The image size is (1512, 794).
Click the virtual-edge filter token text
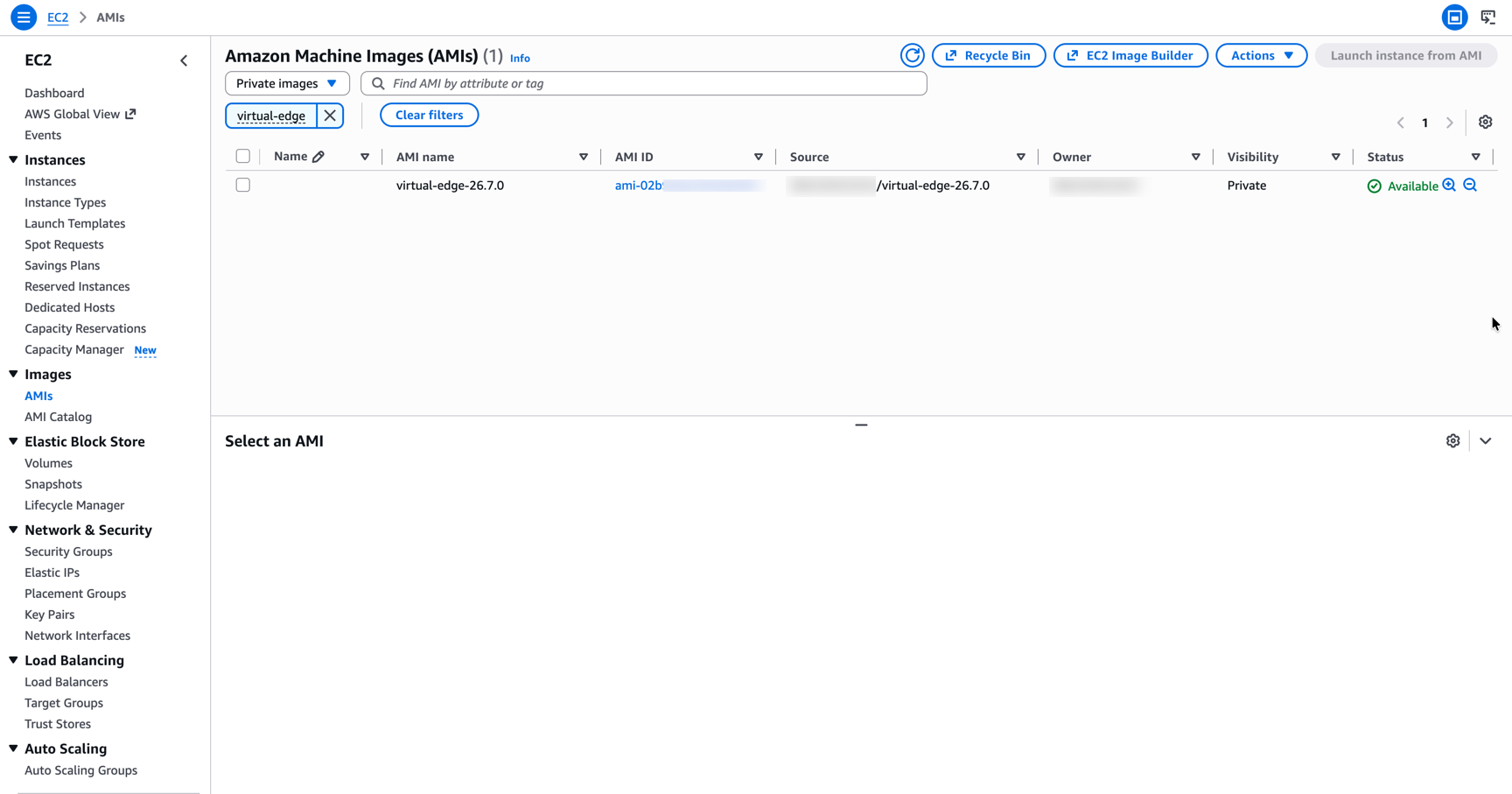click(x=271, y=116)
